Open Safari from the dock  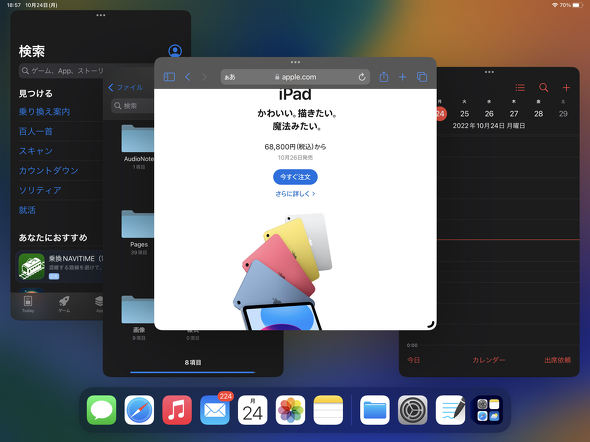(139, 410)
